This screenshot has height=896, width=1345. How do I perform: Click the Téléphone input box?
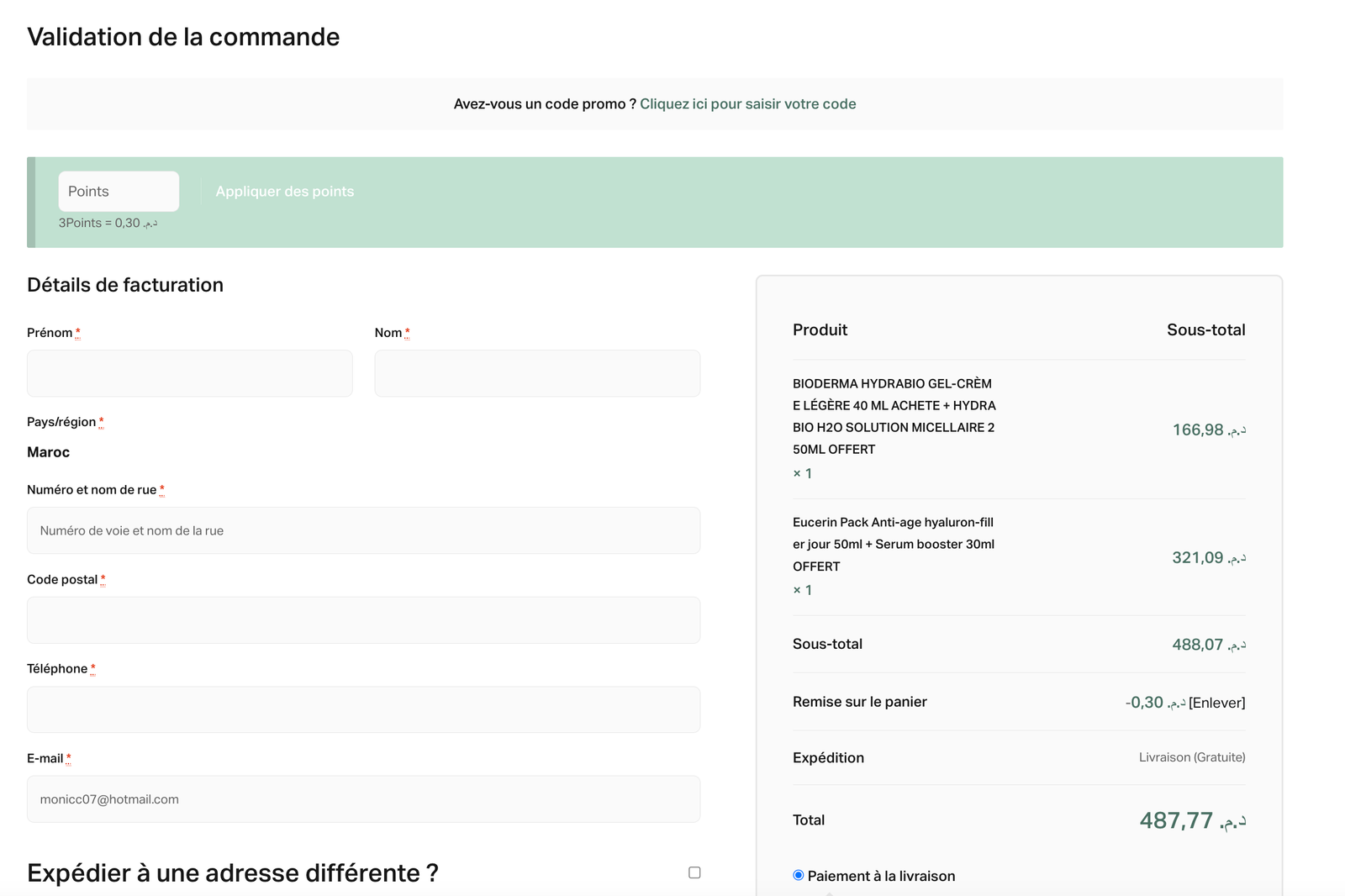tap(363, 709)
